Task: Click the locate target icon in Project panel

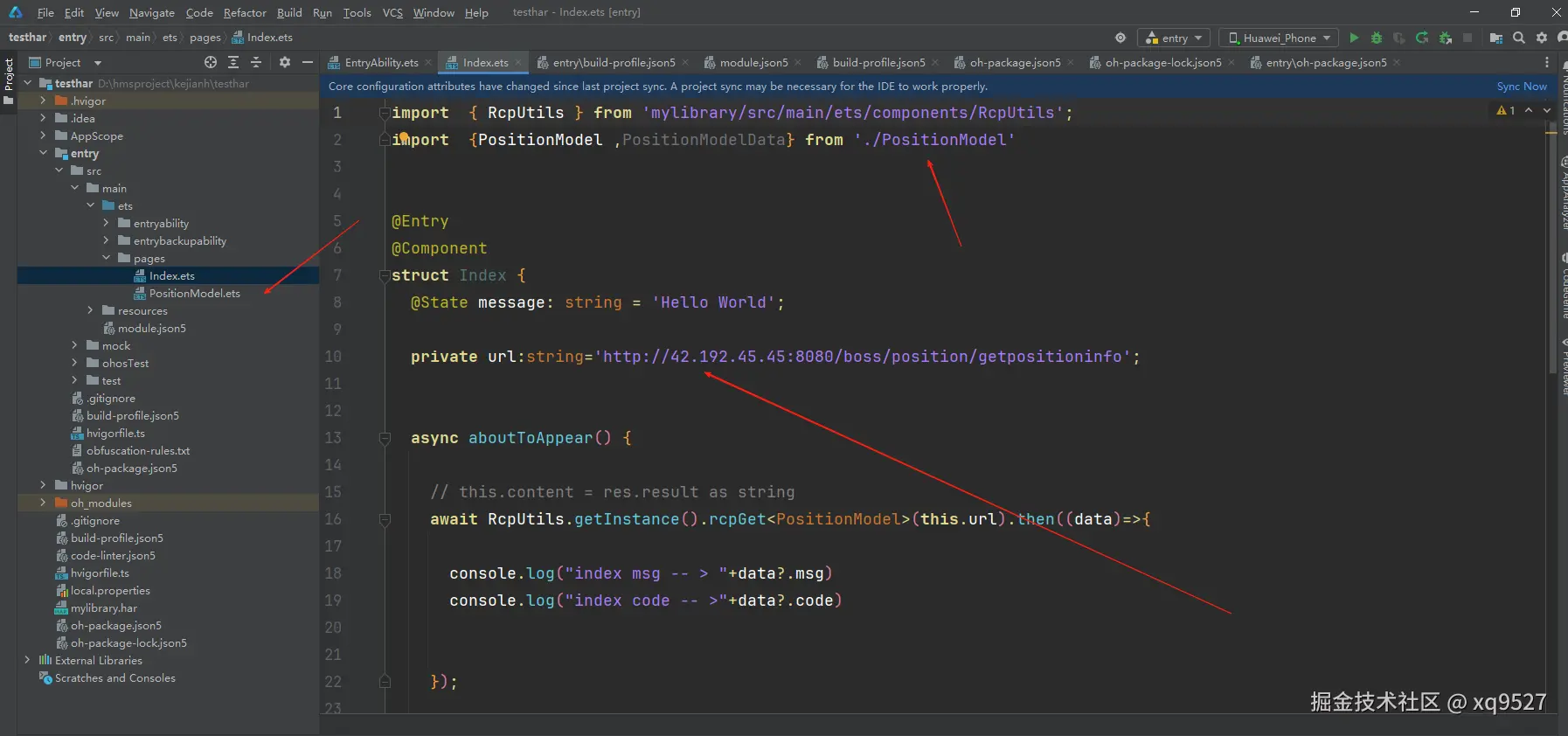Action: click(211, 62)
